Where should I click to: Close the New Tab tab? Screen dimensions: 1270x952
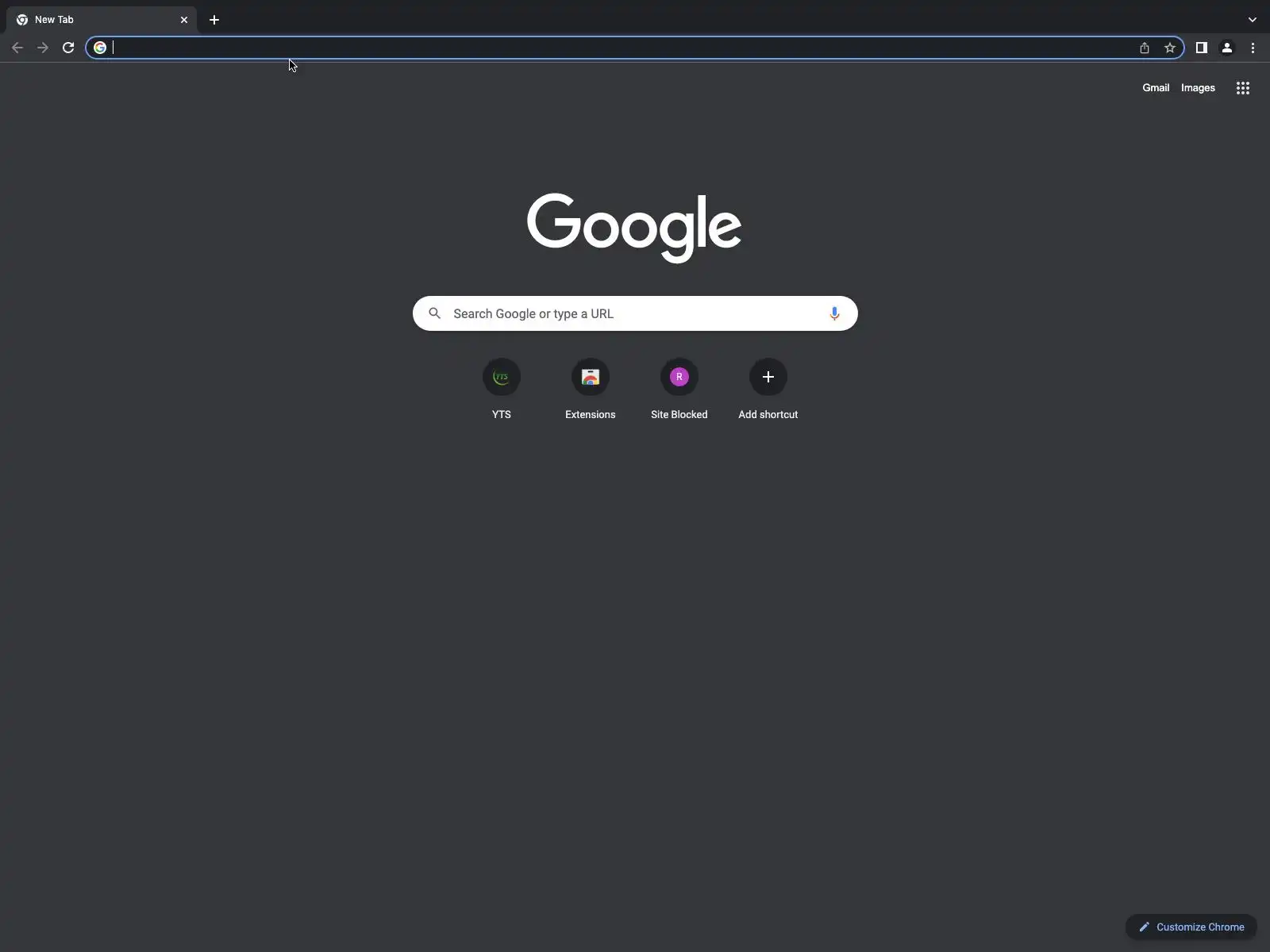coord(184,20)
